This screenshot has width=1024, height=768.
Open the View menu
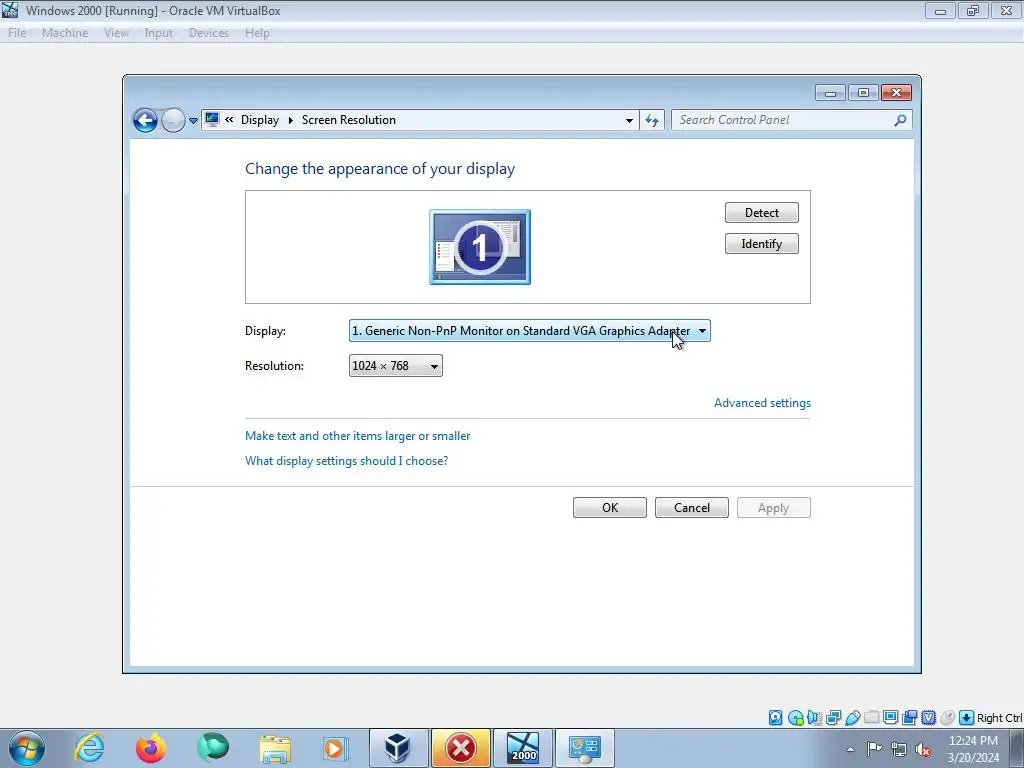click(x=116, y=33)
